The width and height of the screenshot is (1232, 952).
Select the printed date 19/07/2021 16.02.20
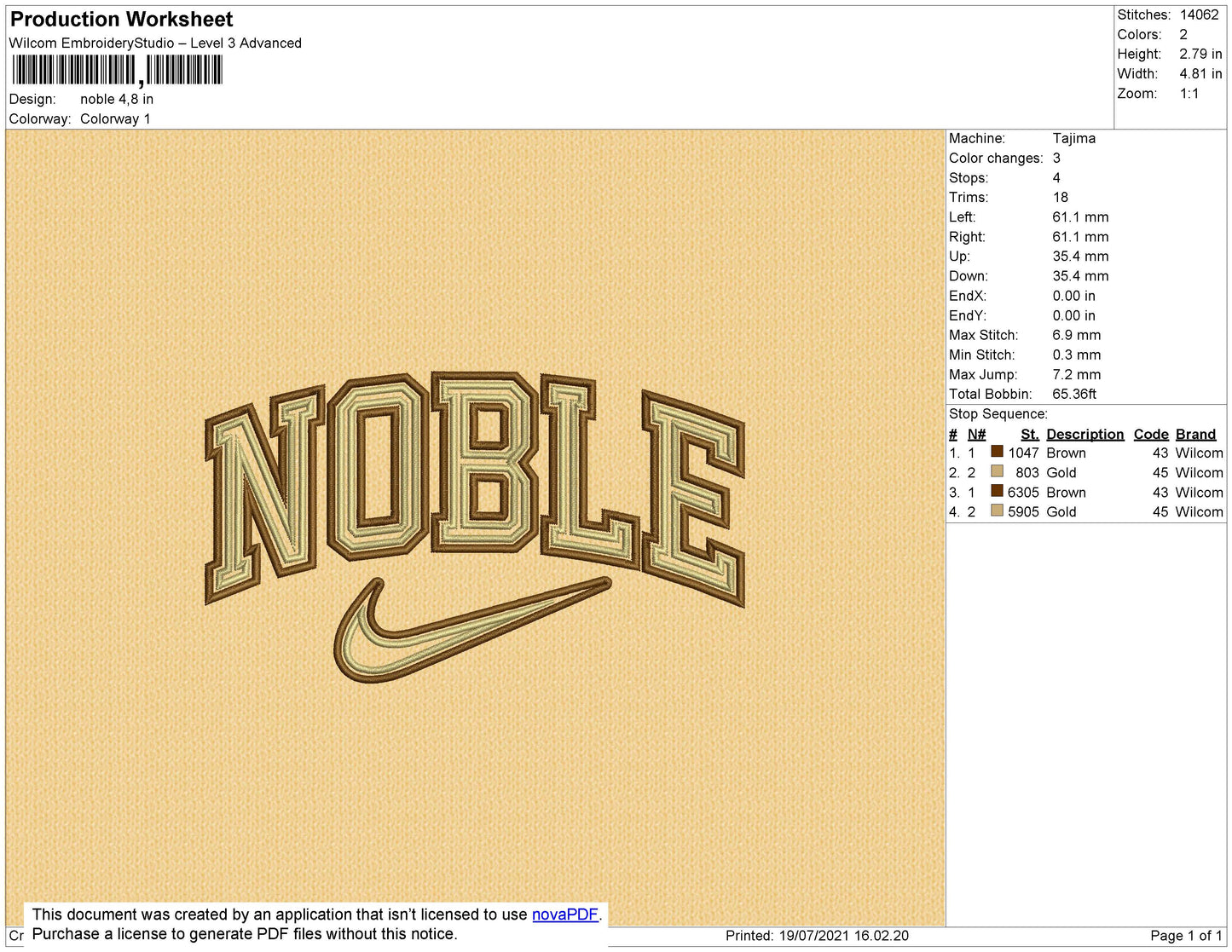pyautogui.click(x=843, y=935)
